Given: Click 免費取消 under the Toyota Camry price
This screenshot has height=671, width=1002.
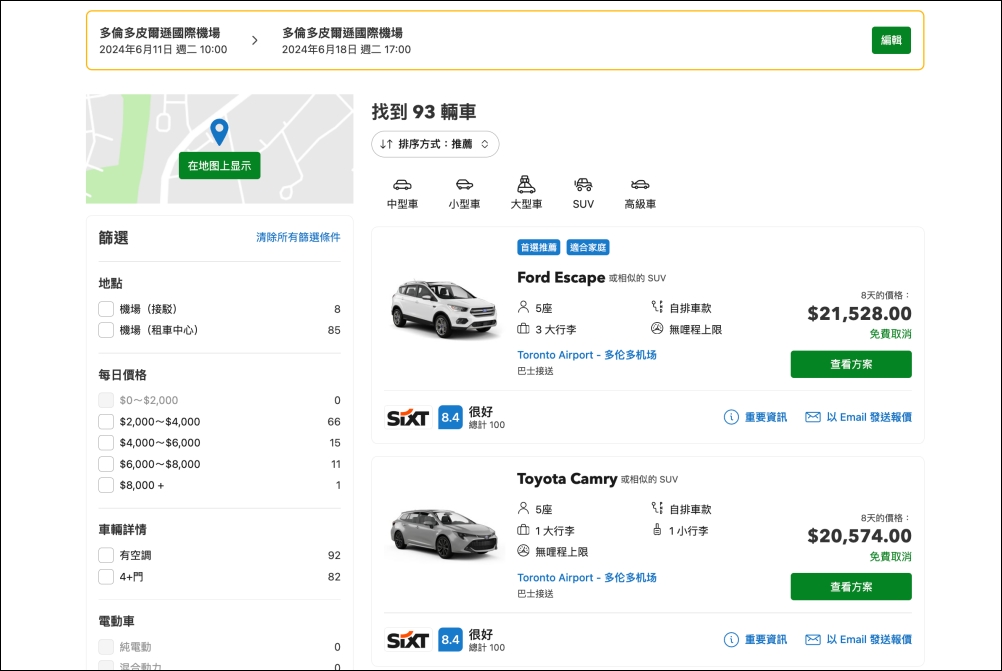Looking at the screenshot, I should pos(890,557).
